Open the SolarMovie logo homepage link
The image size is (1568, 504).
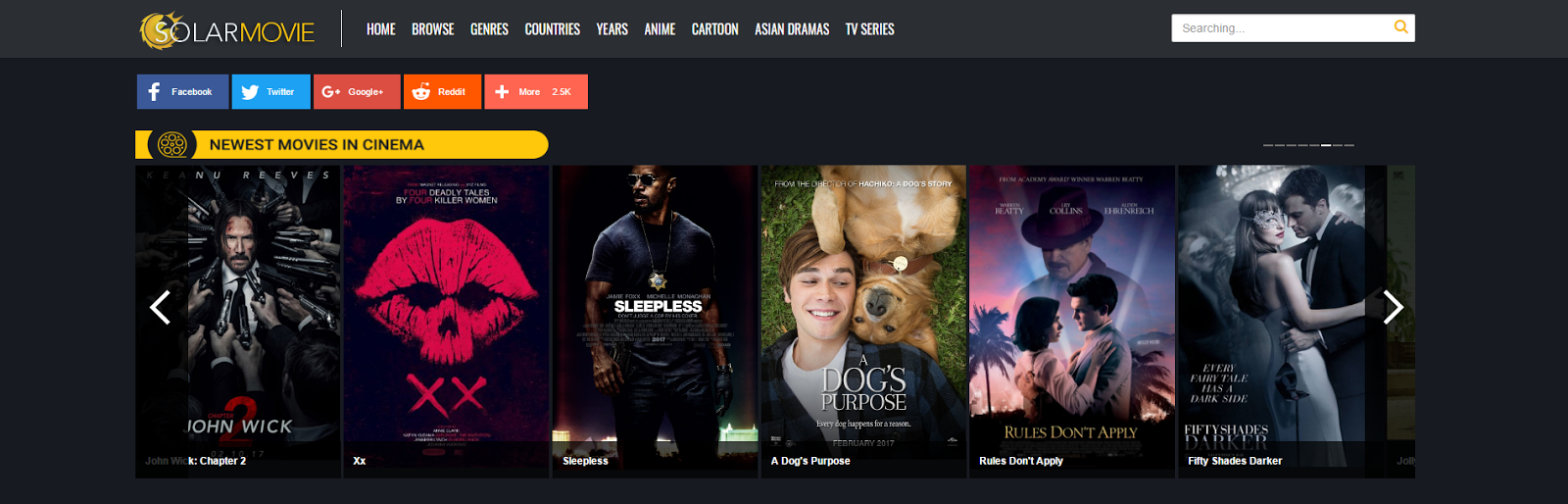(x=227, y=30)
